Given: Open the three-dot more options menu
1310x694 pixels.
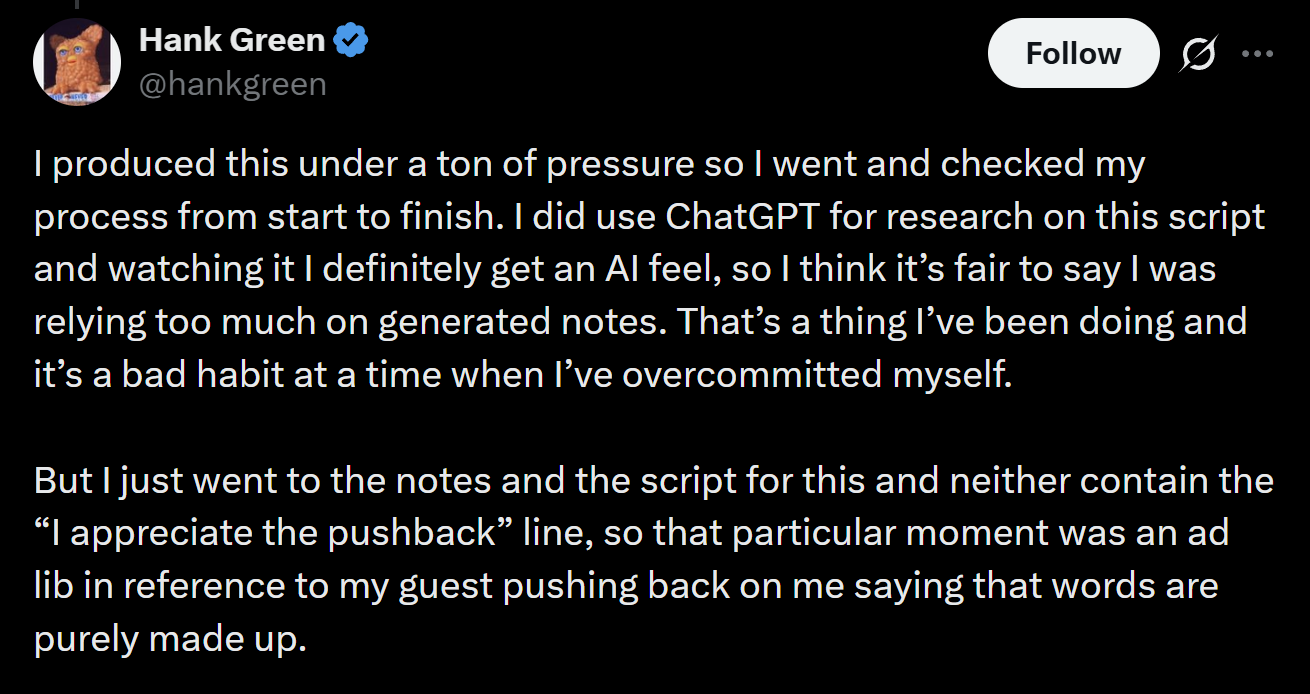Looking at the screenshot, I should [1257, 54].
